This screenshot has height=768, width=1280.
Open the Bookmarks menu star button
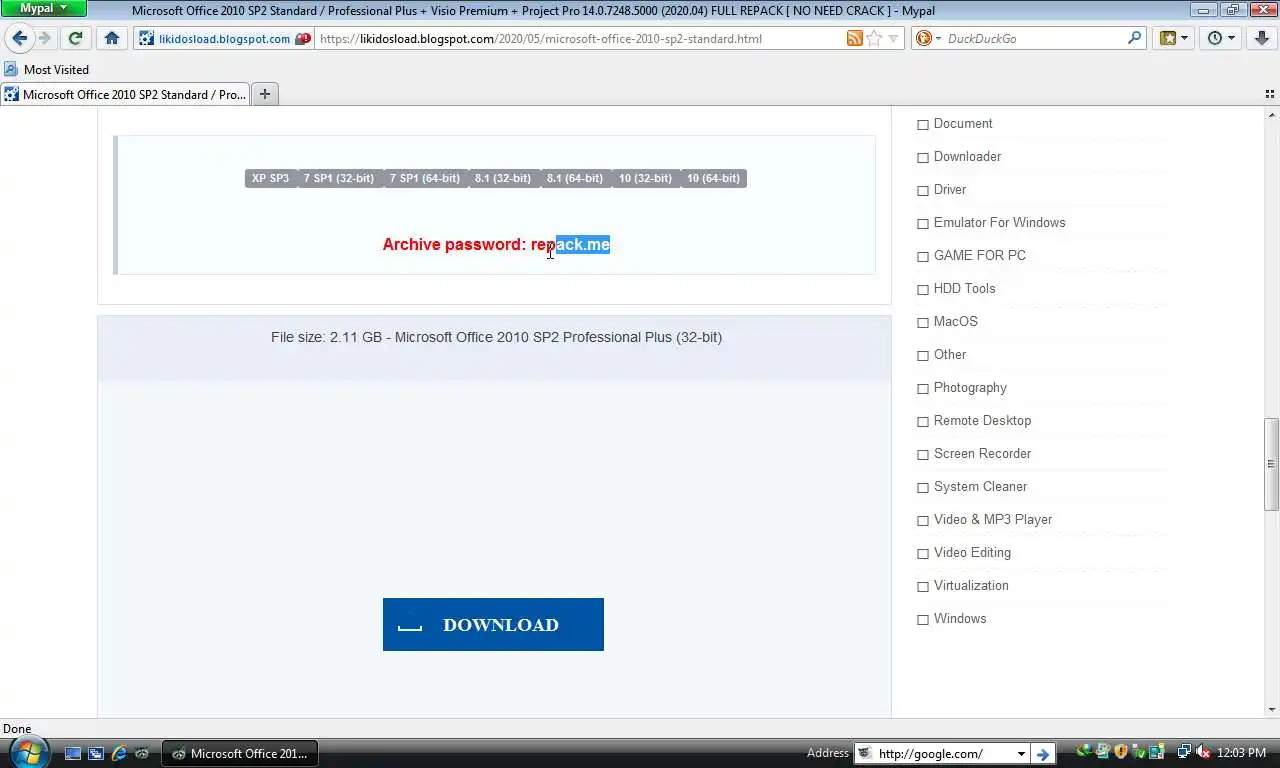pyautogui.click(x=1173, y=38)
